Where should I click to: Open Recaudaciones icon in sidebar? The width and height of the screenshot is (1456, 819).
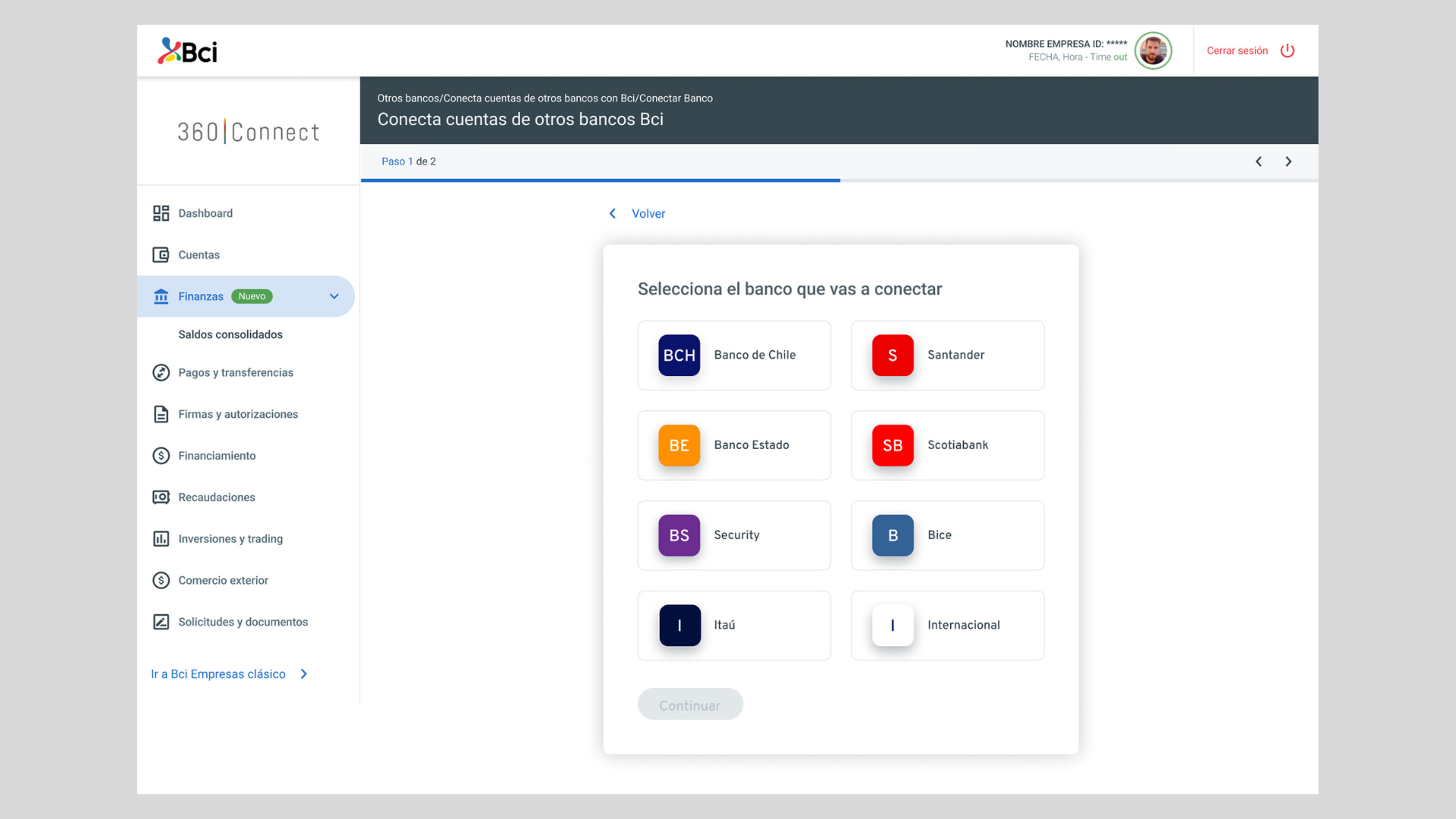click(161, 497)
